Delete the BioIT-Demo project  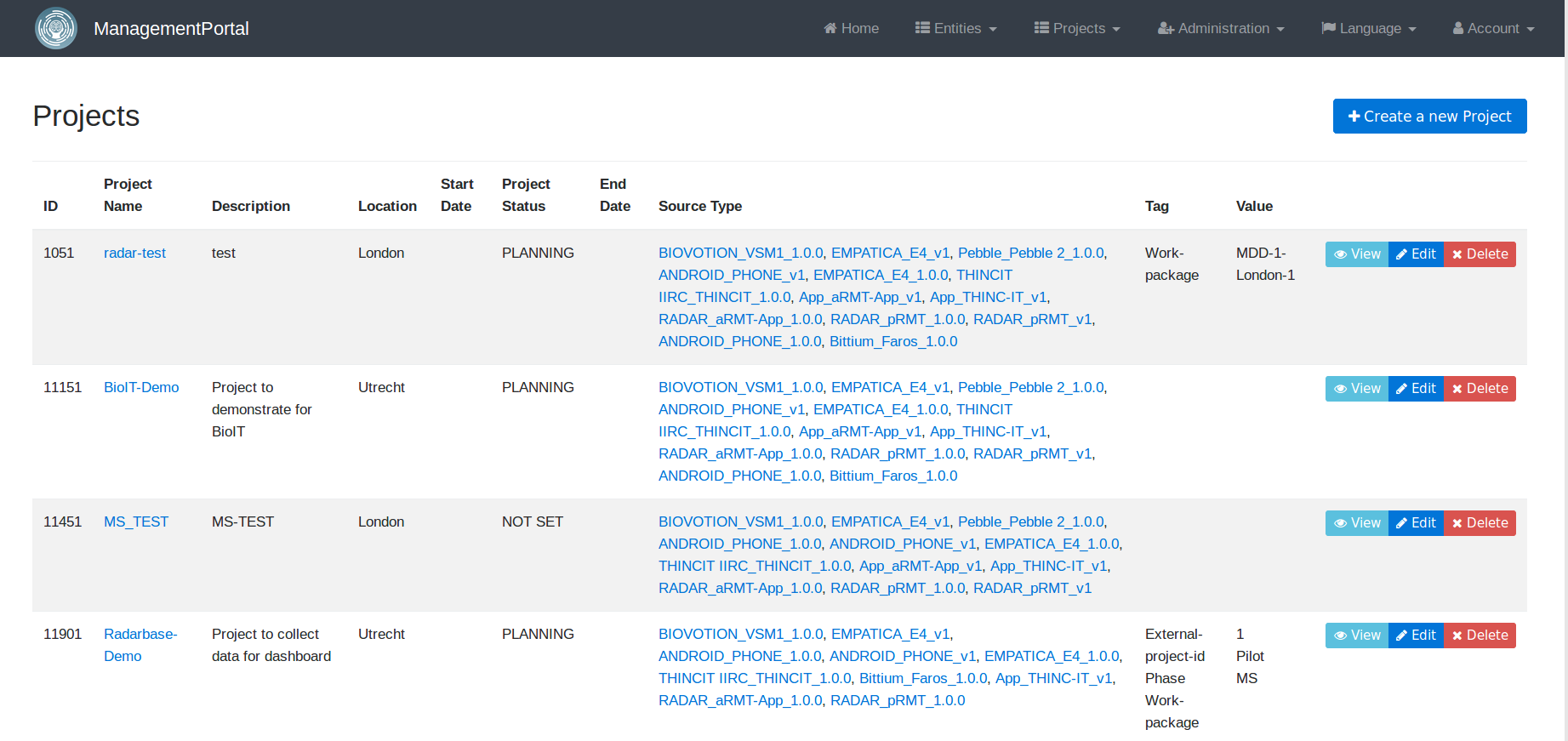pyautogui.click(x=1480, y=389)
